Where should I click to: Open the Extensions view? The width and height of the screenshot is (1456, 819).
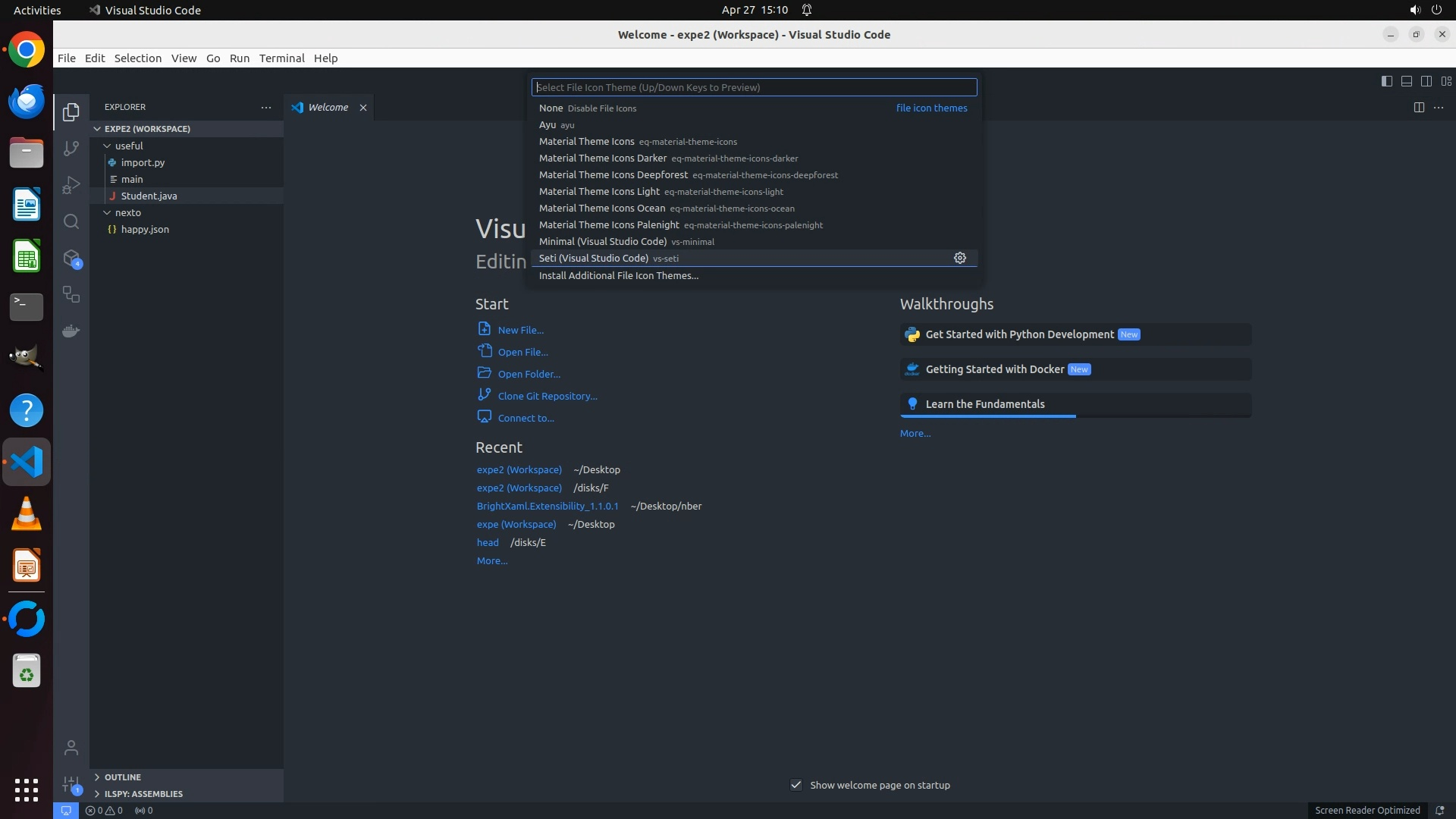coord(71,259)
